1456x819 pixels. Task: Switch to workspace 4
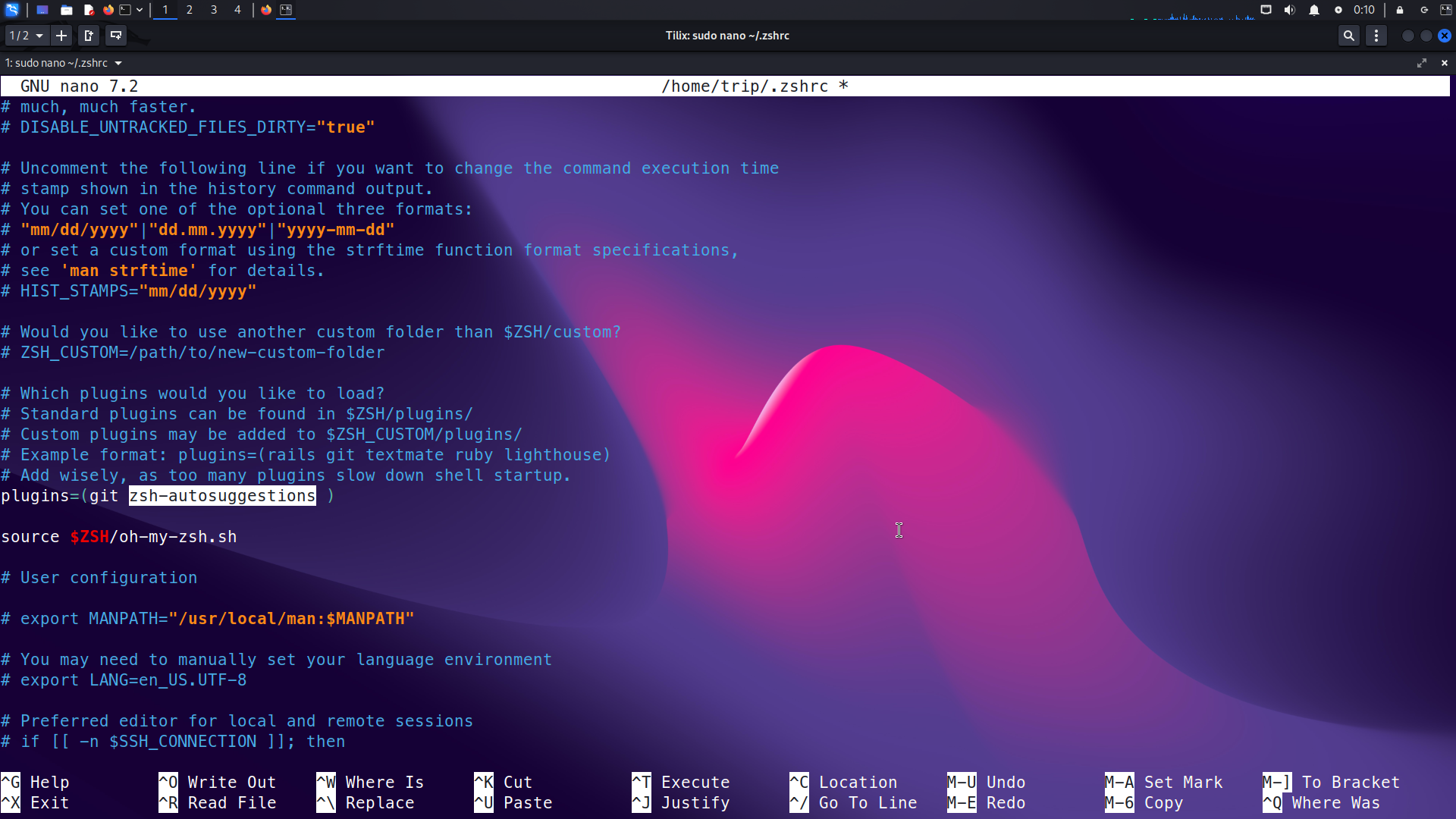(237, 10)
